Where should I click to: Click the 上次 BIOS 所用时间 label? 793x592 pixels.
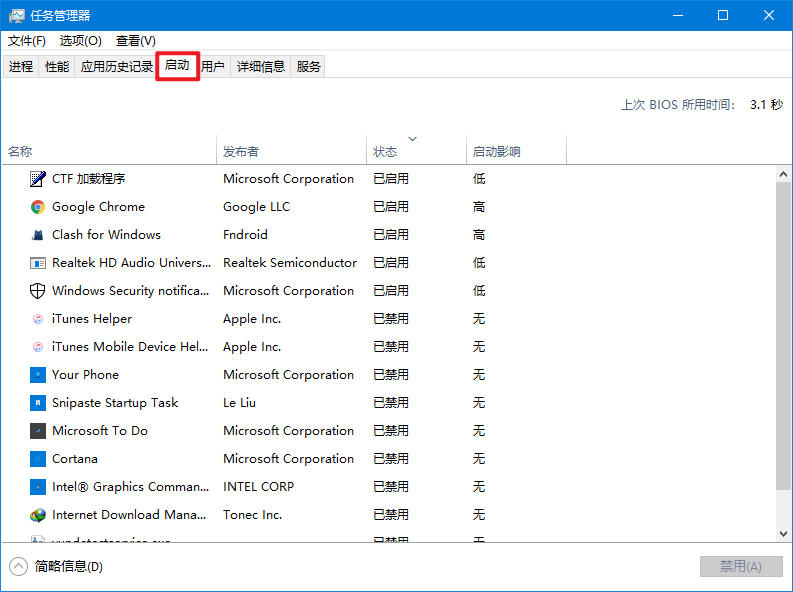point(678,105)
